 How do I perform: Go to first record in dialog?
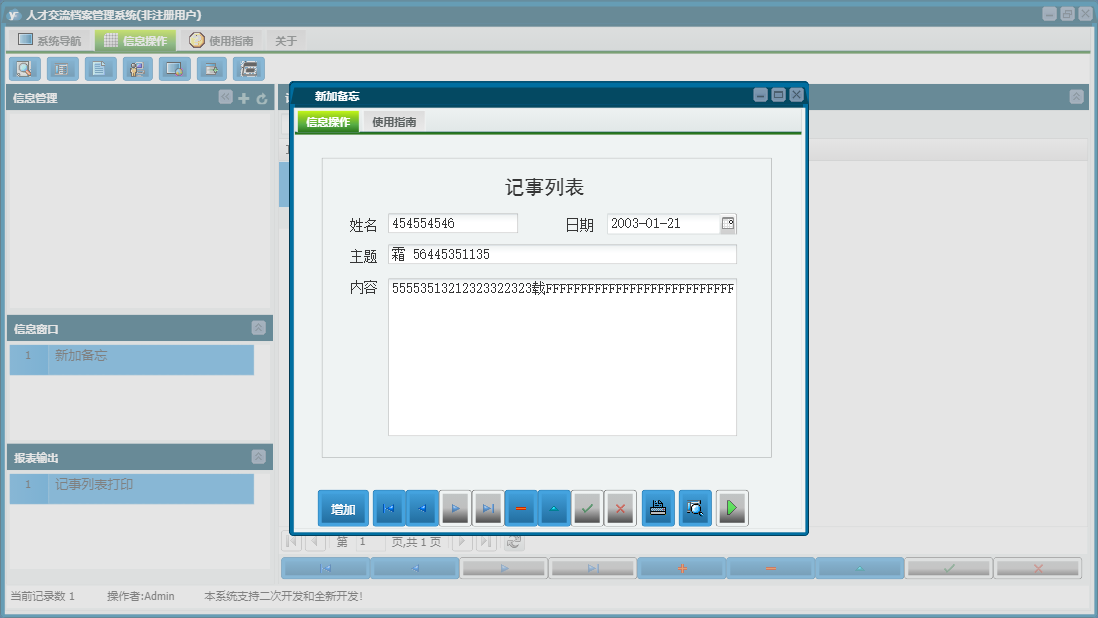(389, 509)
